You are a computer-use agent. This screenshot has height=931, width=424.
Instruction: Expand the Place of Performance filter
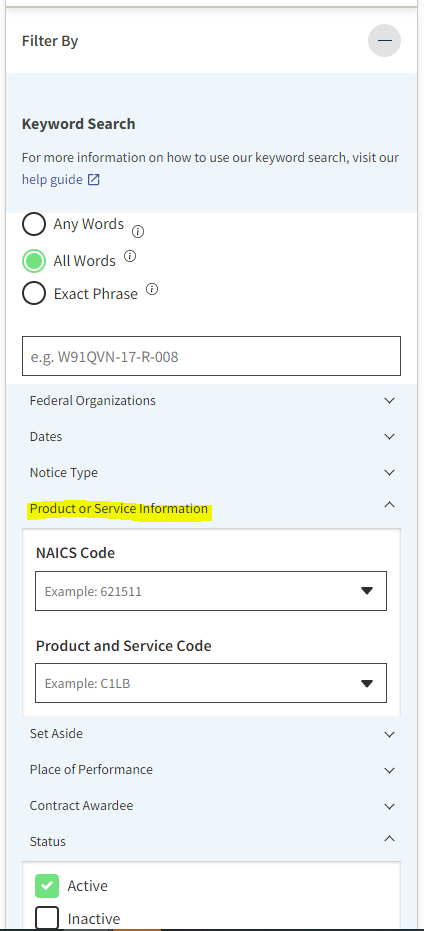[x=211, y=770]
